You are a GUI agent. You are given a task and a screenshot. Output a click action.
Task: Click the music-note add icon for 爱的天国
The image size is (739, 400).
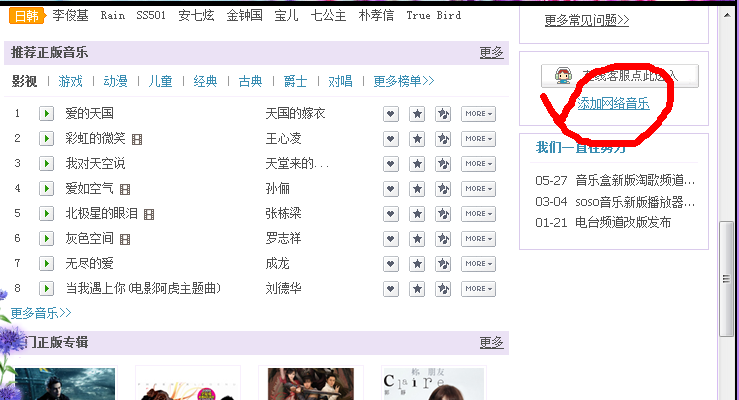pos(443,114)
